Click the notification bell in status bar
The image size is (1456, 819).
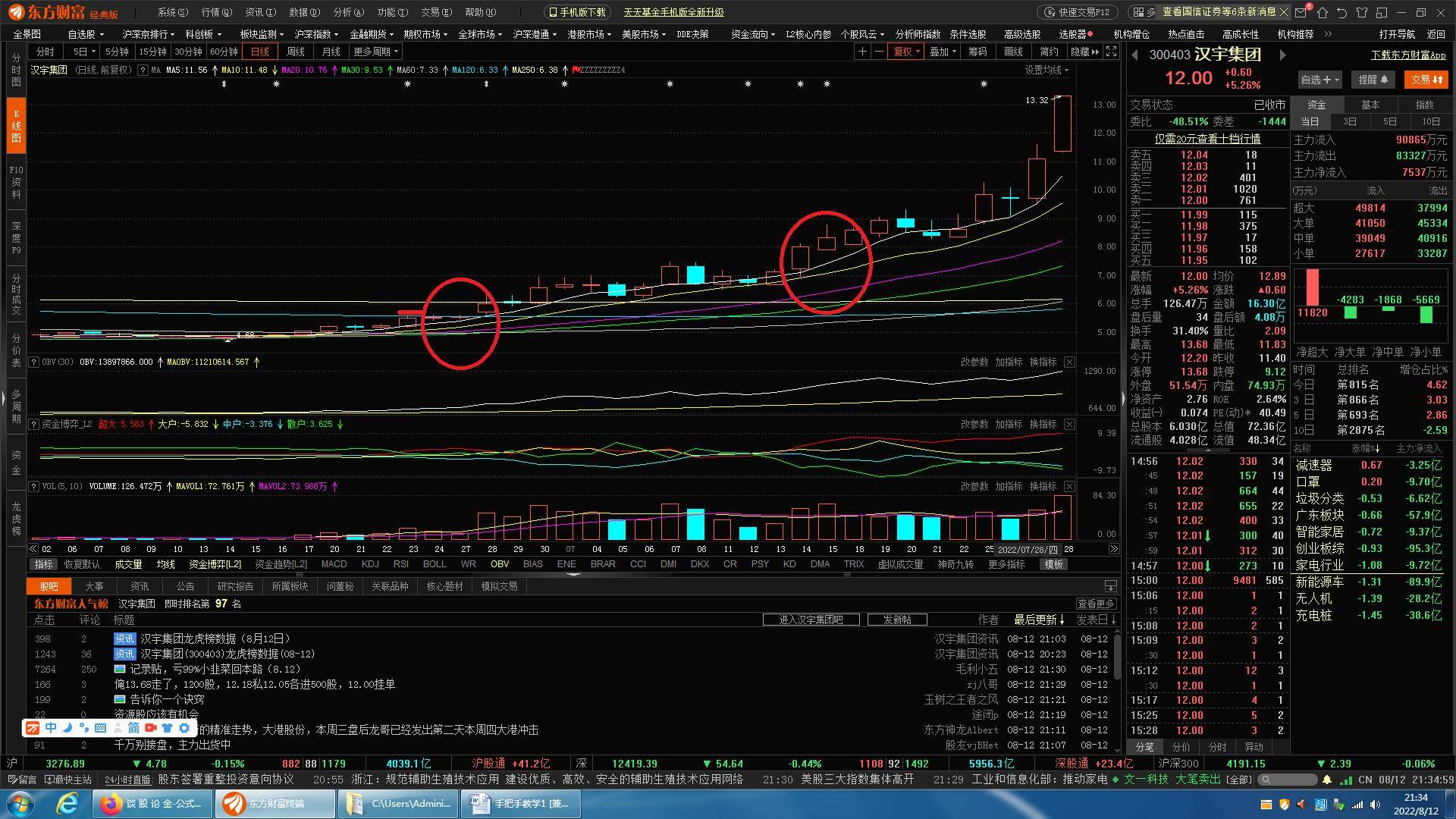(1327, 780)
